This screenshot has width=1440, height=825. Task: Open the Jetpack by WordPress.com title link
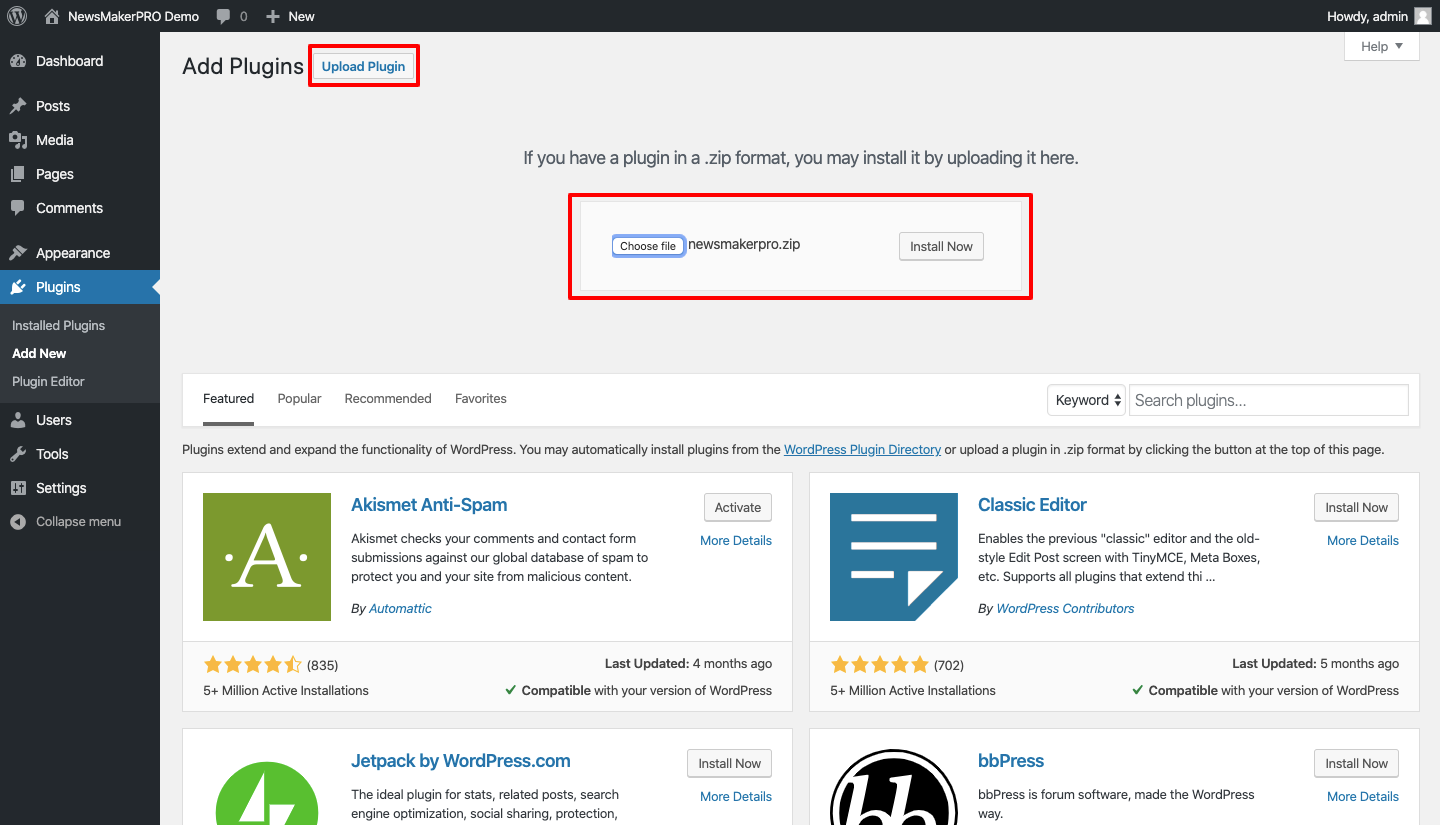(460, 761)
